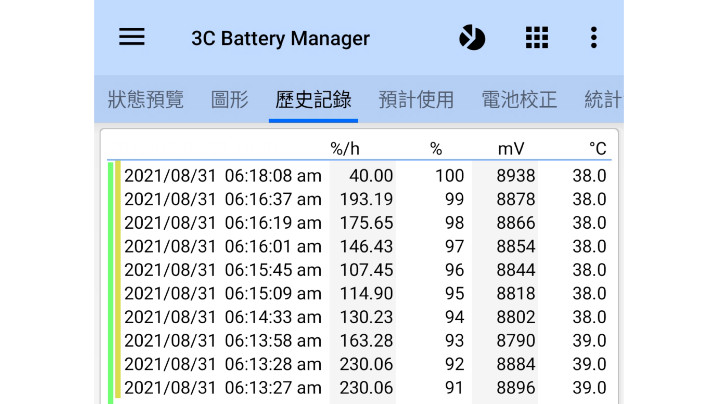Click the 193.19 %/h value
Image resolution: width=718 pixels, height=404 pixels.
click(x=366, y=199)
